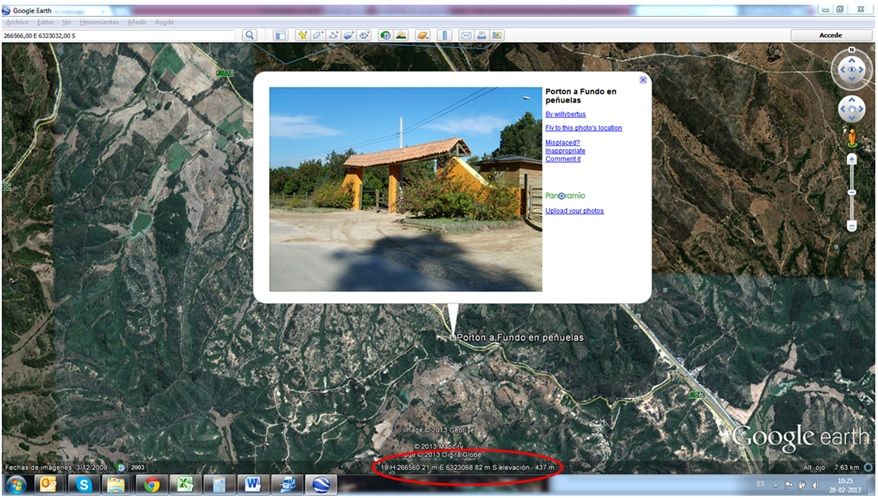Click the Email envelope icon
Image resolution: width=878 pixels, height=498 pixels.
click(x=466, y=35)
